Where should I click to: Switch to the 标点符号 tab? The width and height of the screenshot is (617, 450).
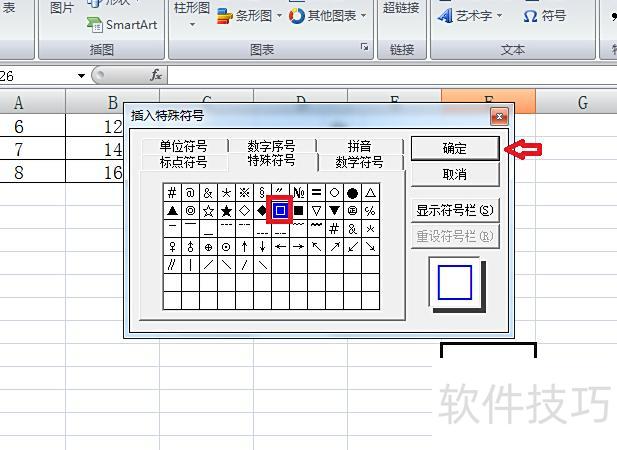[x=184, y=162]
